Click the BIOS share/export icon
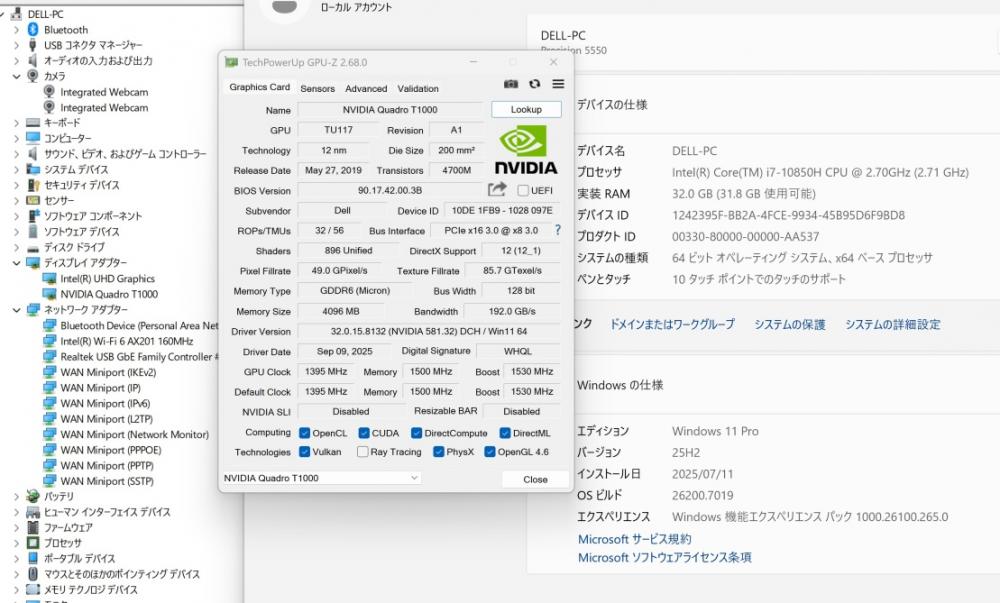The height and width of the screenshot is (603, 1000). [497, 189]
